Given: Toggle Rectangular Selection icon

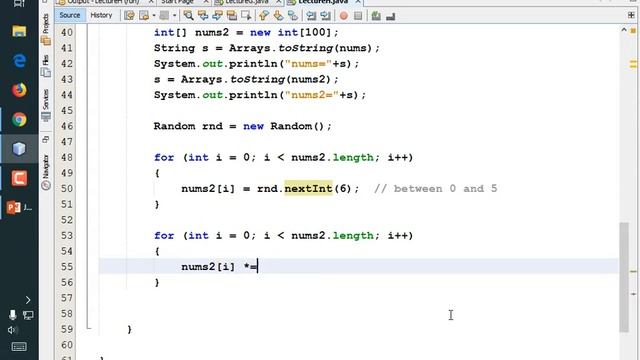Looking at the screenshot, I should click(x=246, y=16).
